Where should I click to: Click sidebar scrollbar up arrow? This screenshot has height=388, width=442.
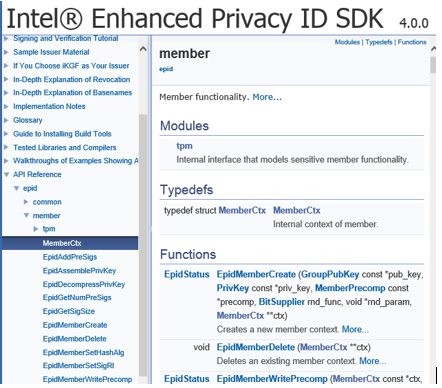(143, 49)
